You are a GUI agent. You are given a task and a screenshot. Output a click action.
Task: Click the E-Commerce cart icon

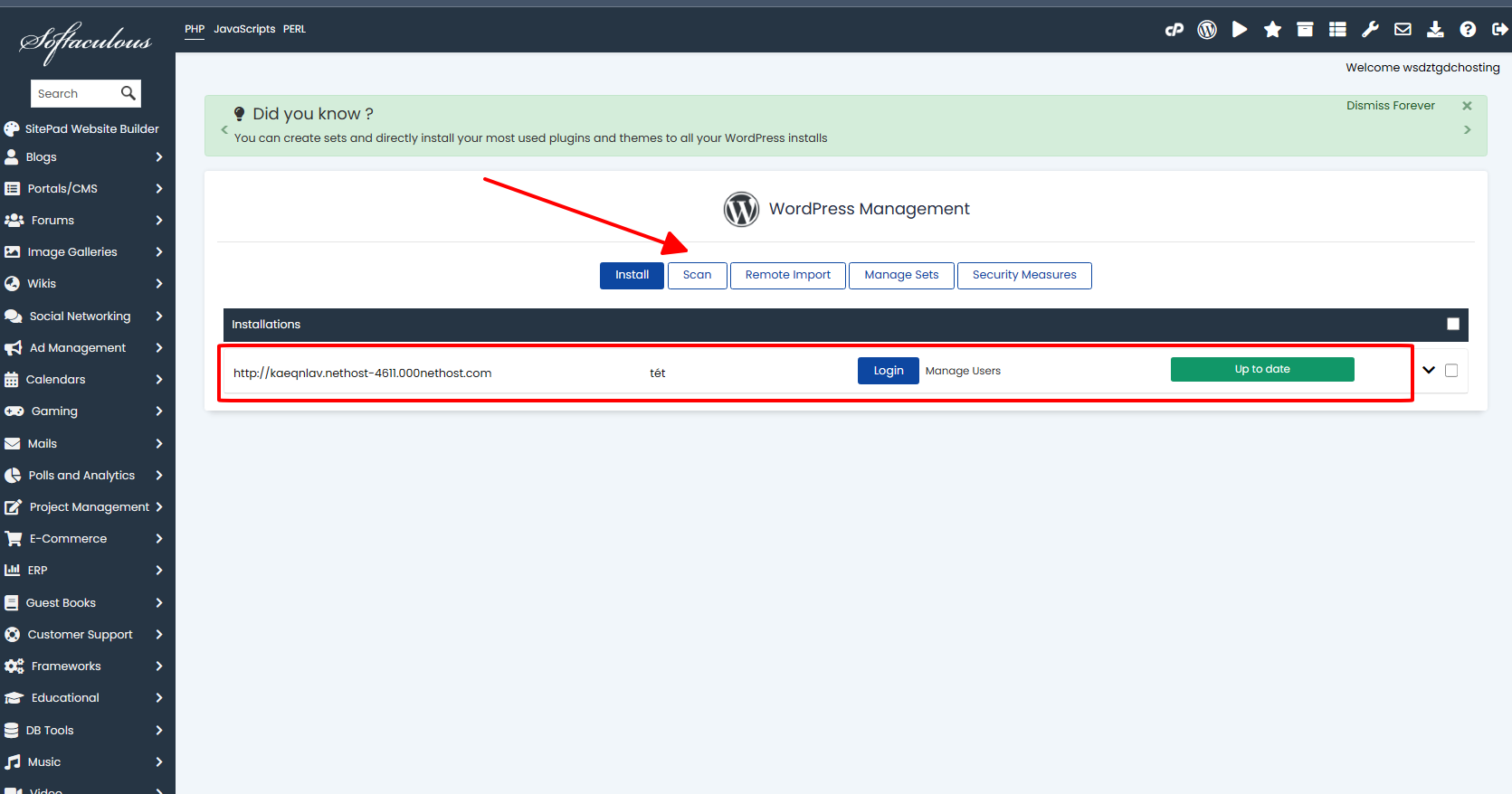[13, 538]
